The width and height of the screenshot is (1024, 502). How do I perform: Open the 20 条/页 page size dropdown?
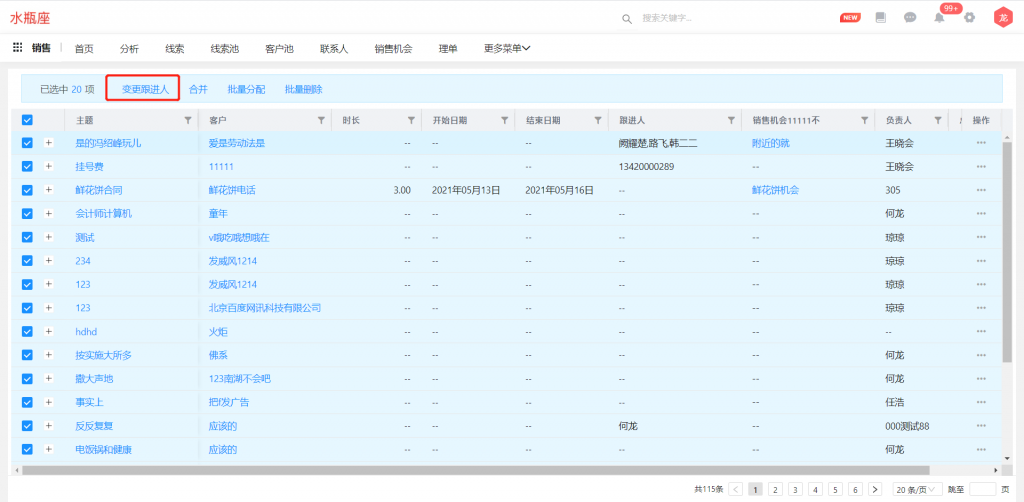click(x=915, y=489)
